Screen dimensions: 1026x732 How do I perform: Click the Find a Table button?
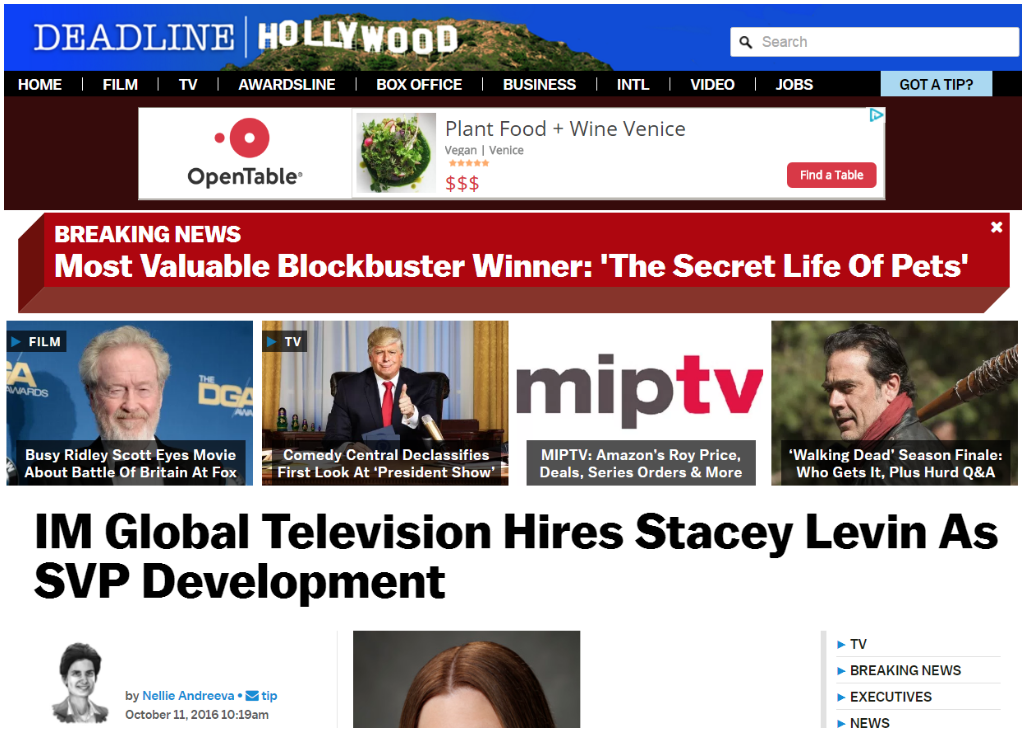click(831, 175)
